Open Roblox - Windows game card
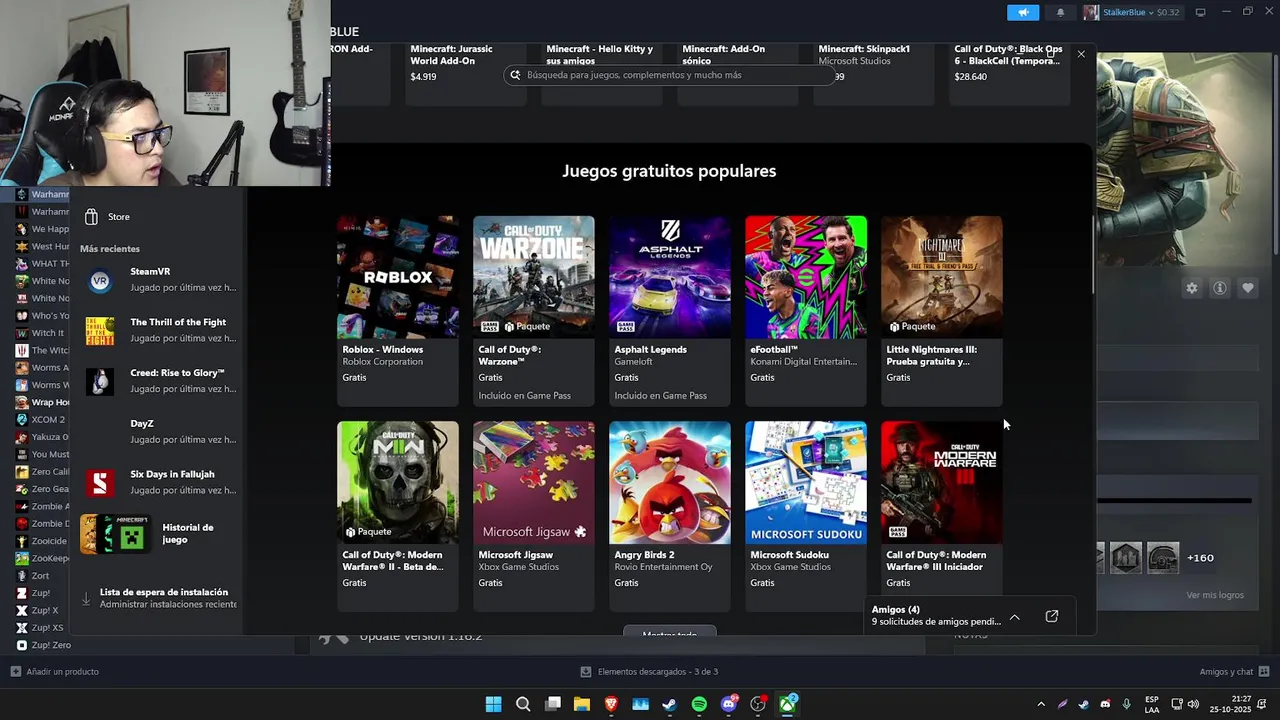The image size is (1280, 720). (x=398, y=311)
